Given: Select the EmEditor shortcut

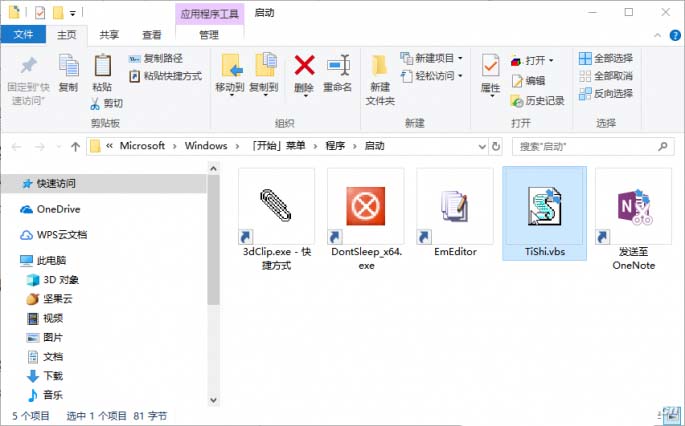Looking at the screenshot, I should [455, 213].
